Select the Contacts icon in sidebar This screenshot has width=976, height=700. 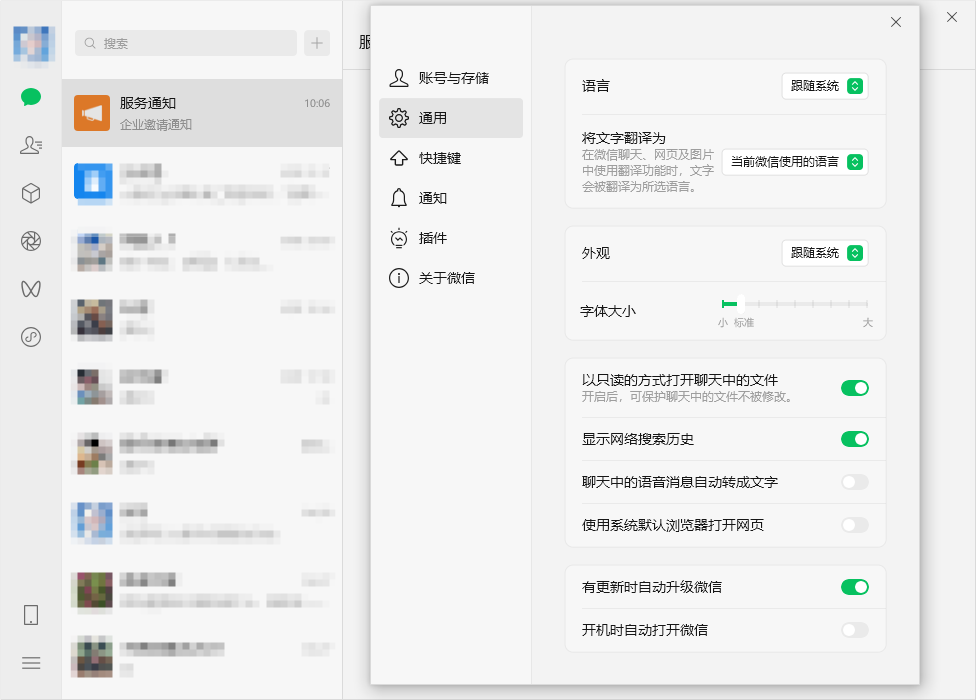pos(30,145)
